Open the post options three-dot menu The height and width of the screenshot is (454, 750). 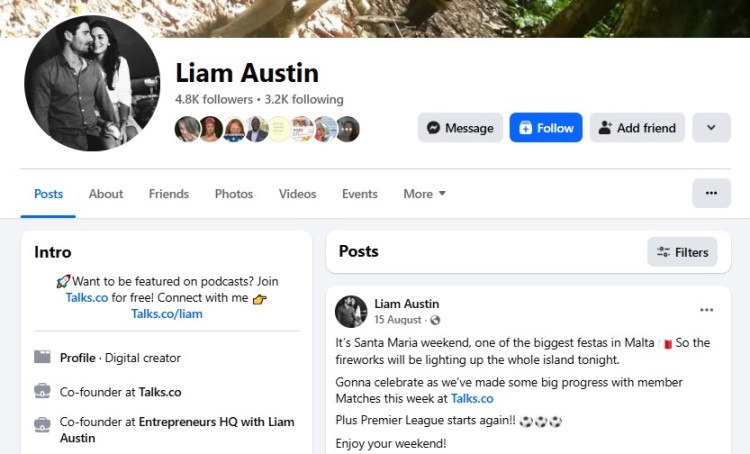(706, 310)
